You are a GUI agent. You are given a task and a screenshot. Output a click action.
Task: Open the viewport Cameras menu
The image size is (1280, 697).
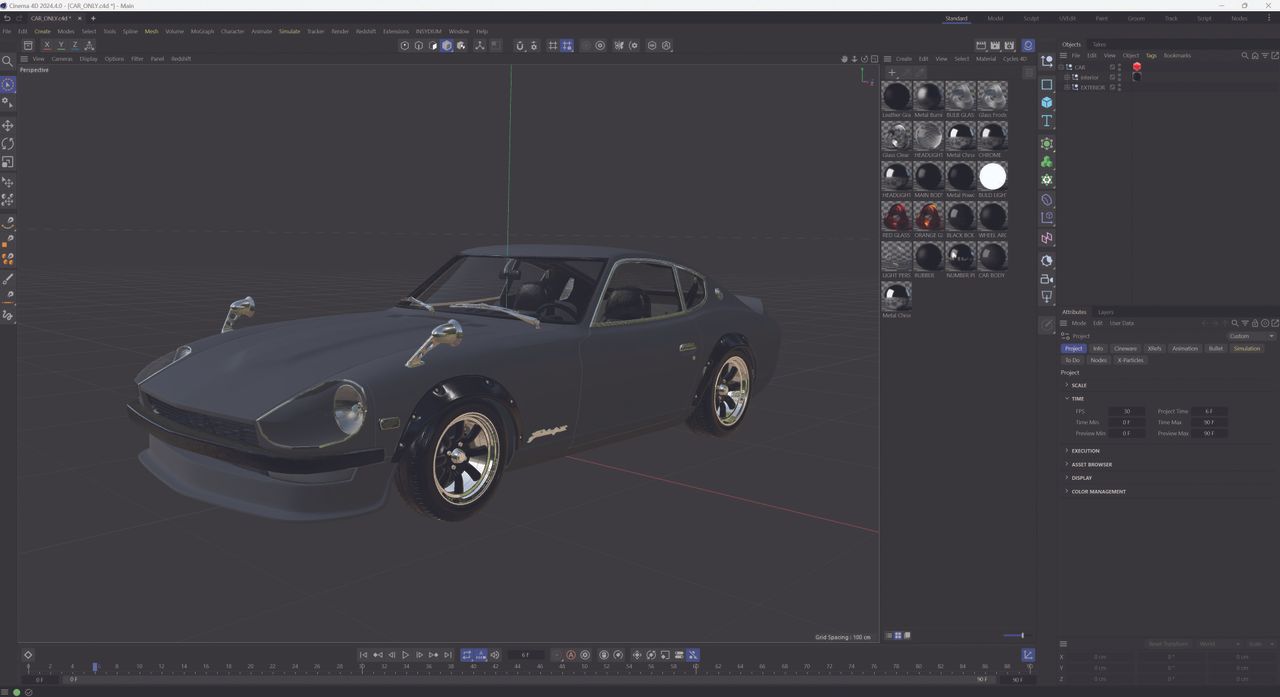coord(62,59)
